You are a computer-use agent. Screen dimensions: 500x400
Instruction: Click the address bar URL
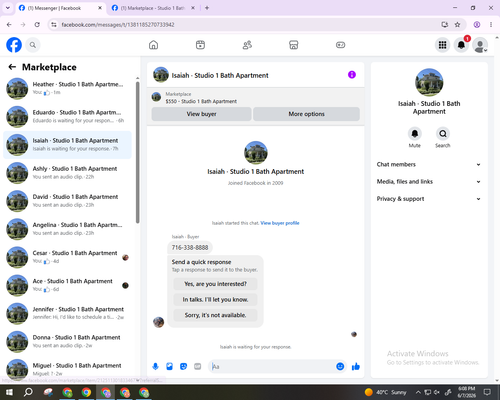coord(118,25)
